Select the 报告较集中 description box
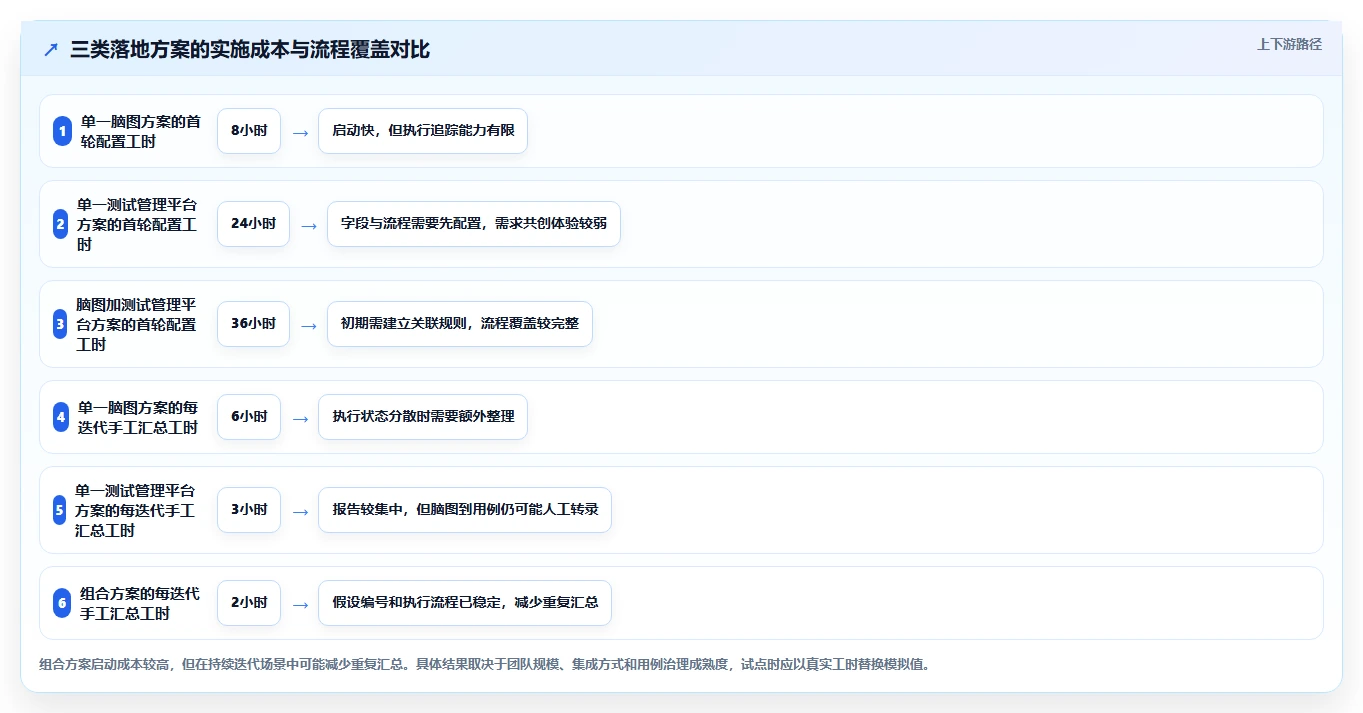 [x=465, y=510]
